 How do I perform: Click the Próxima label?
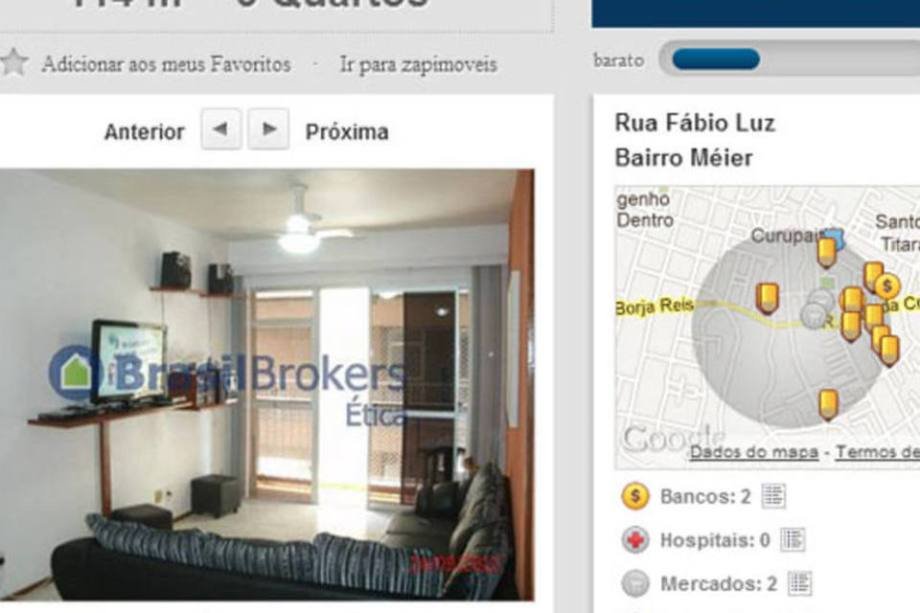click(347, 132)
